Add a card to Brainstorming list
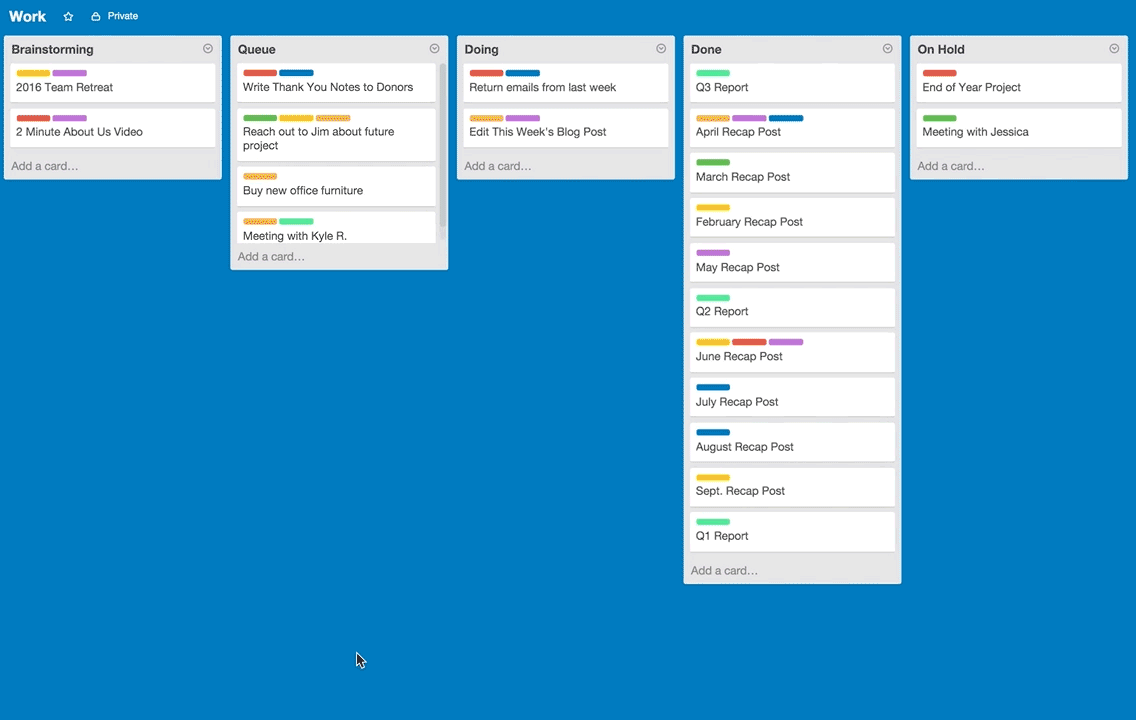The width and height of the screenshot is (1136, 720). (45, 166)
